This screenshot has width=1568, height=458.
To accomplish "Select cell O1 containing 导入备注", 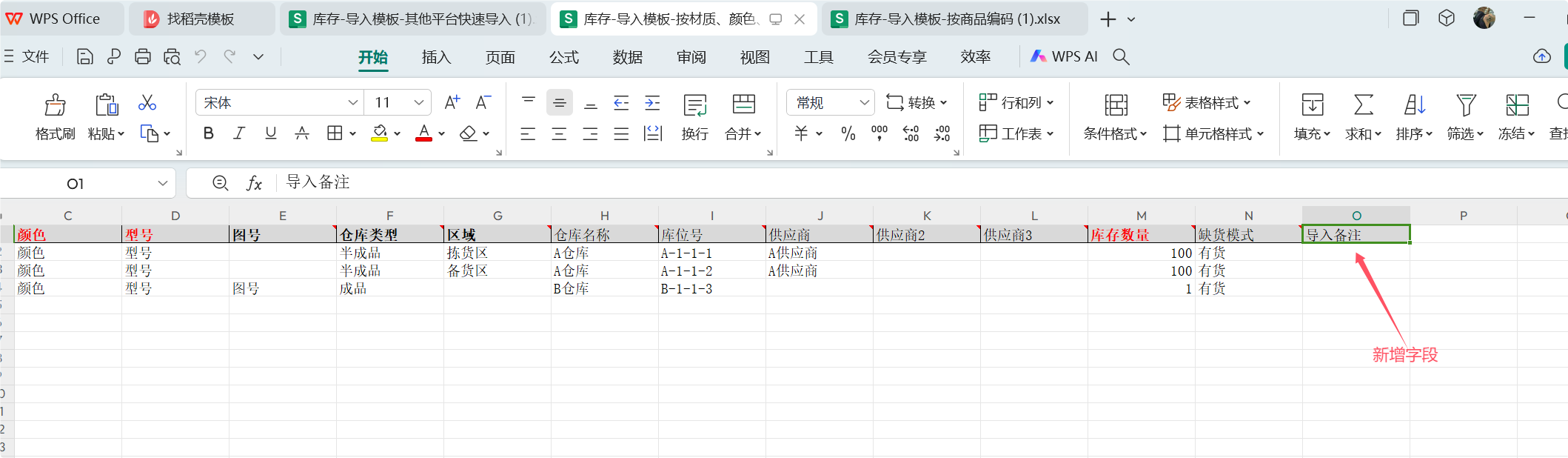I will [1356, 235].
